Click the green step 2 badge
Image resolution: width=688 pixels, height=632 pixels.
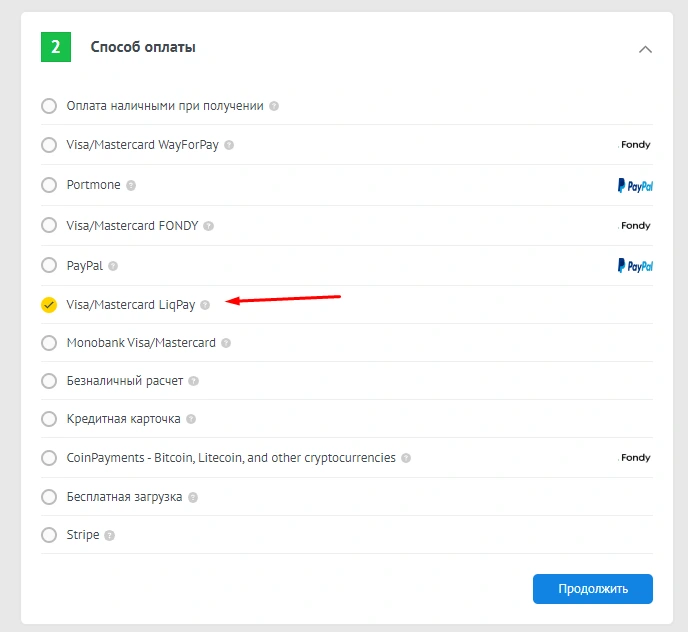pos(56,47)
